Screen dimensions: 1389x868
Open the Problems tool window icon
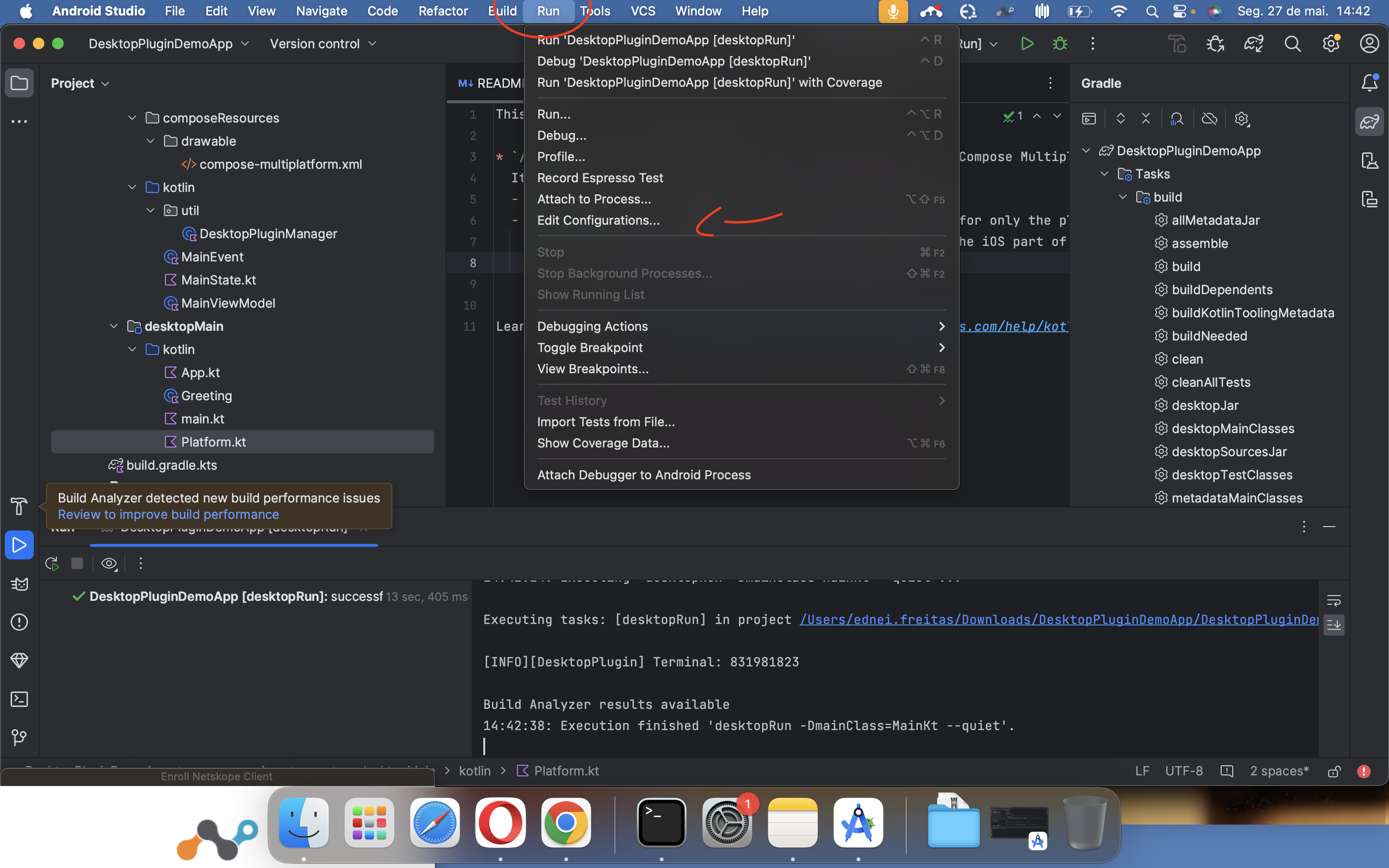19,622
